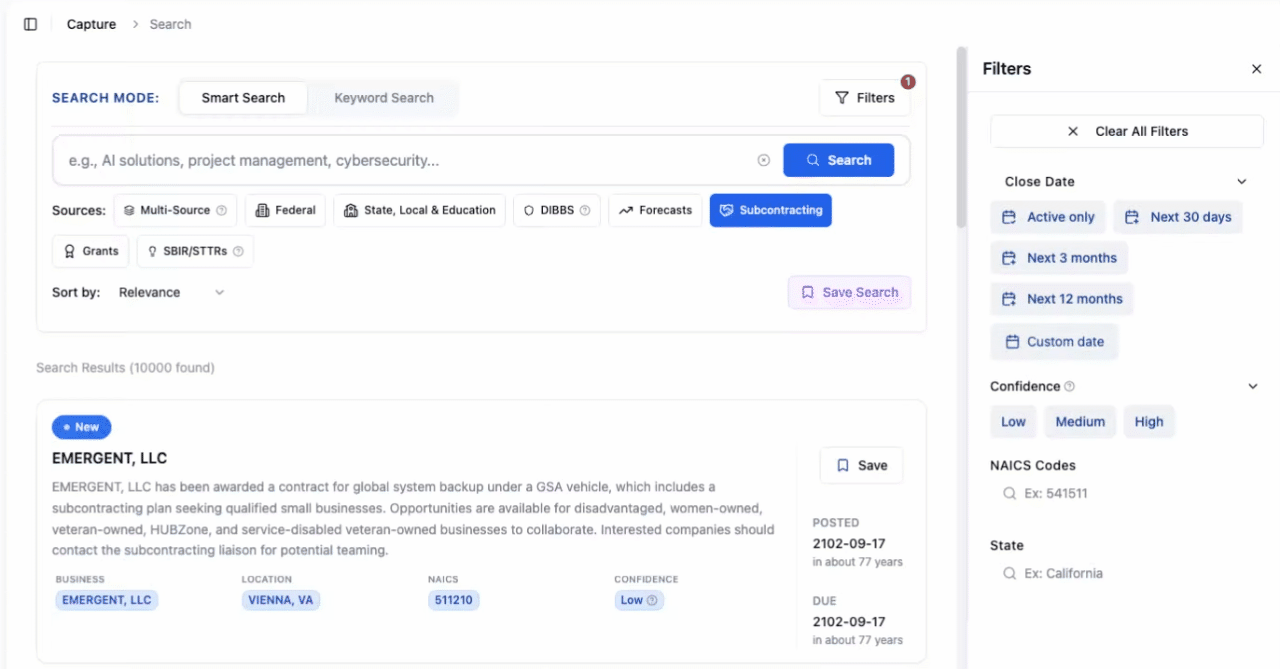Collapse the Confidence filter section
Screen dimensions: 1280x669
[x=1252, y=385]
